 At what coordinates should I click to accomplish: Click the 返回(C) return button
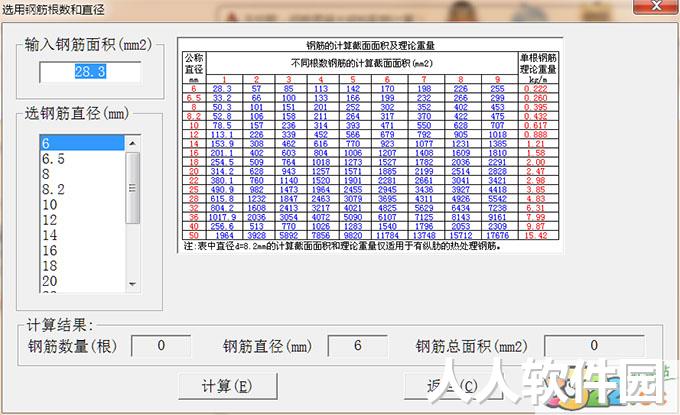pyautogui.click(x=453, y=386)
